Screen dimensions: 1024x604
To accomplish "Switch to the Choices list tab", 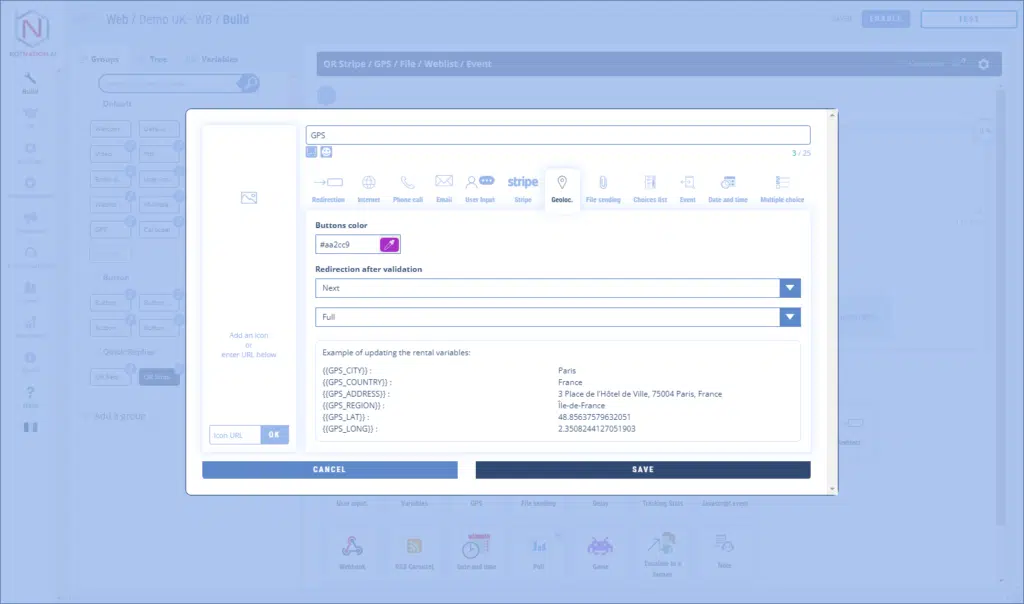I will pos(650,187).
